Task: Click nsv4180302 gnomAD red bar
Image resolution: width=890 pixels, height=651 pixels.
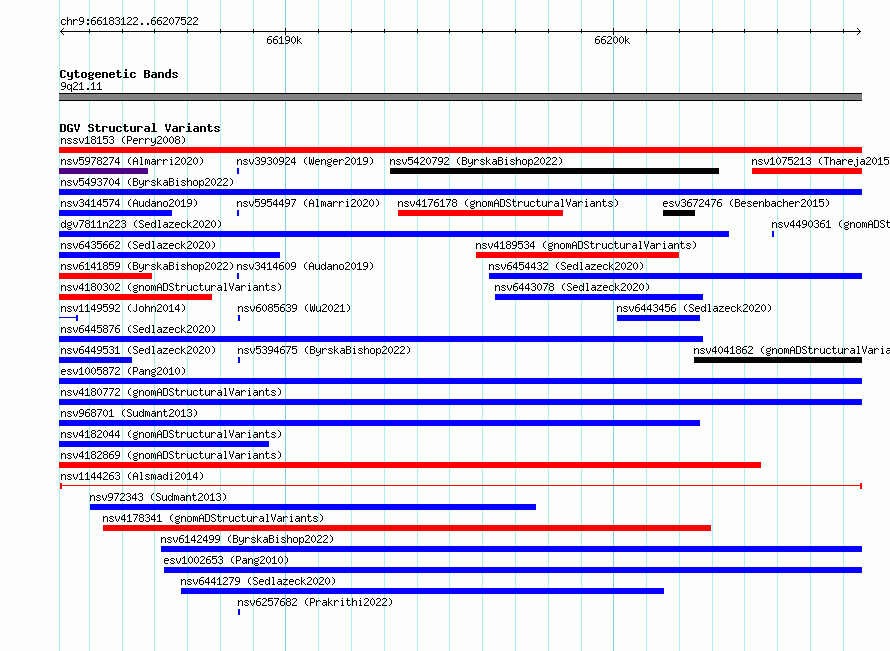Action: tap(136, 297)
